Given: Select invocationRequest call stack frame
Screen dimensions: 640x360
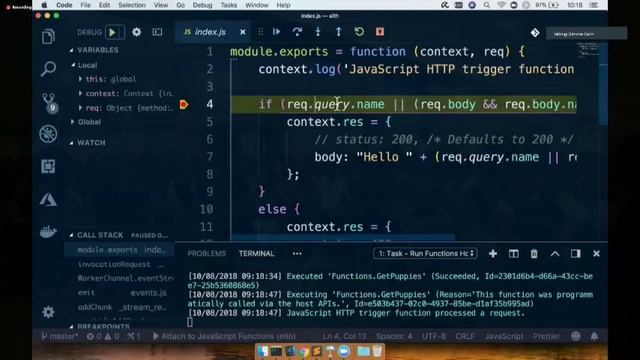Looking at the screenshot, I should [x=119, y=264].
